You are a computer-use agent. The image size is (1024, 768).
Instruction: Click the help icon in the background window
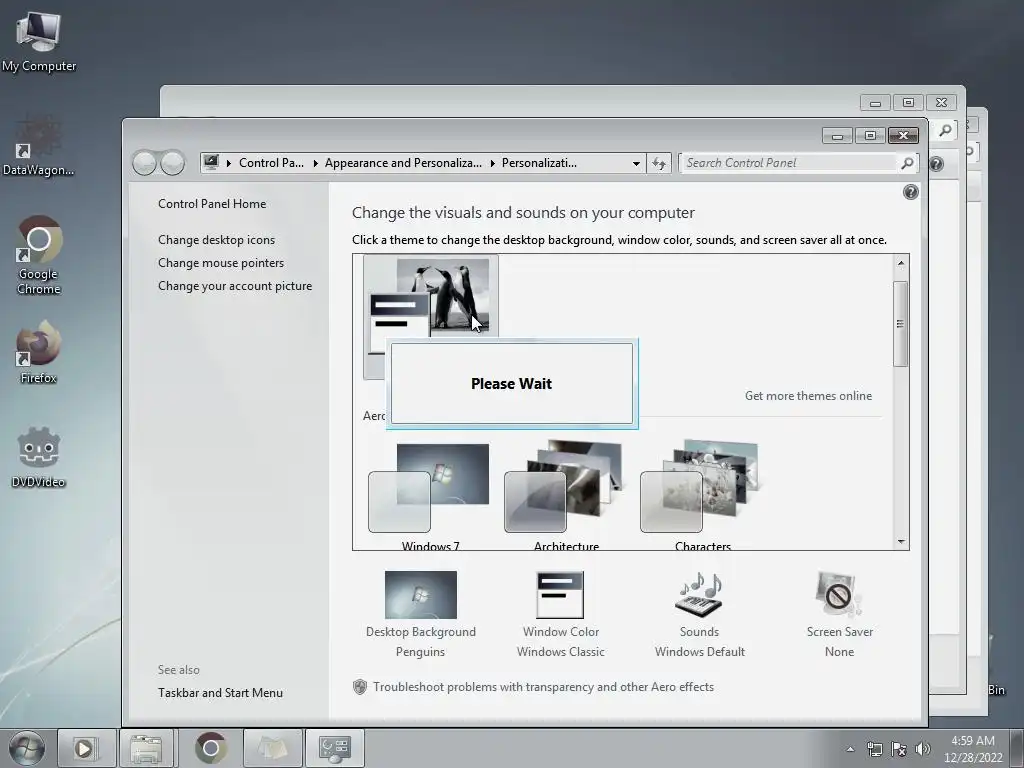pyautogui.click(x=936, y=164)
